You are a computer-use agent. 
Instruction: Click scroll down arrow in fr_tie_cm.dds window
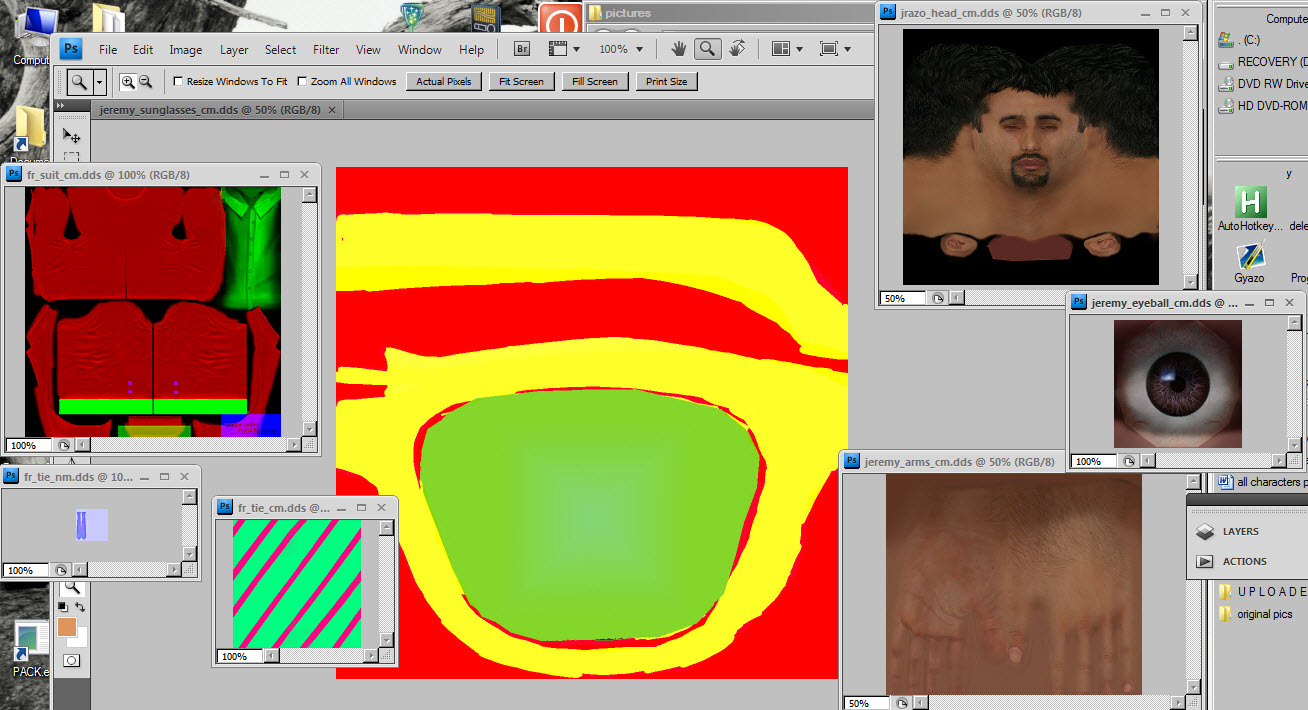pos(386,640)
